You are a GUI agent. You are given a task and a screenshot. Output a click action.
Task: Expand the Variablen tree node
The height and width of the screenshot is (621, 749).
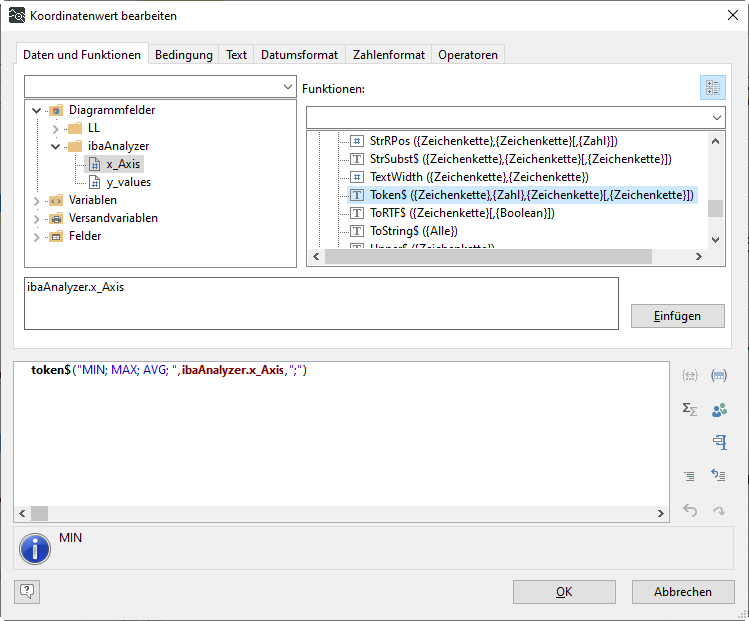38,200
